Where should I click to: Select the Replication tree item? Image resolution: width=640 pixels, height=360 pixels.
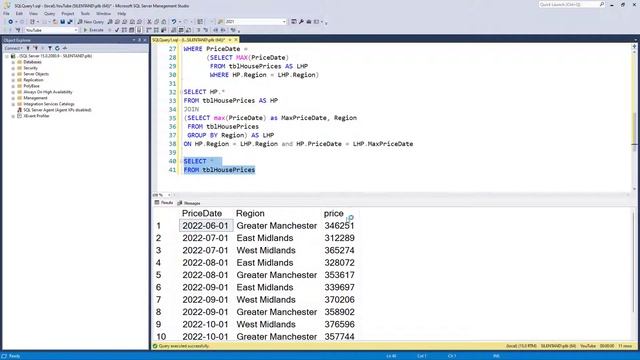[33, 80]
